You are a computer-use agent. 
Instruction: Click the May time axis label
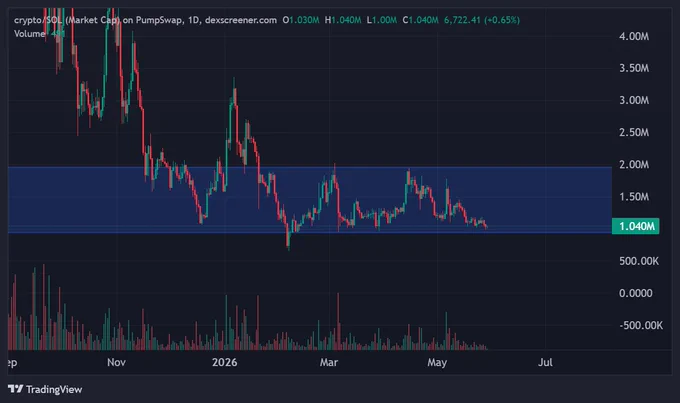437,362
